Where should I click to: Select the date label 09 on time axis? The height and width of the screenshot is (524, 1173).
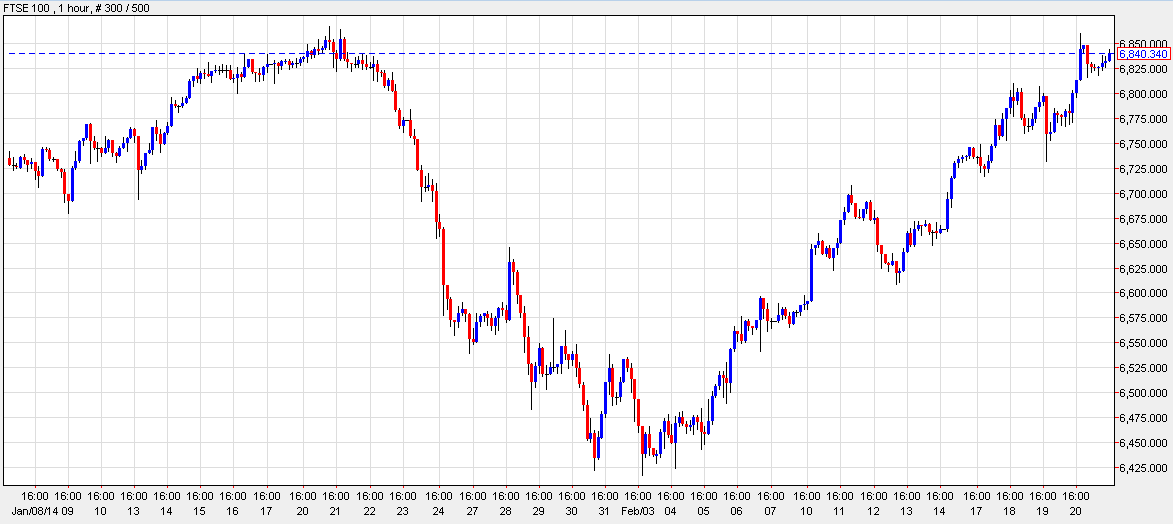coord(67,510)
